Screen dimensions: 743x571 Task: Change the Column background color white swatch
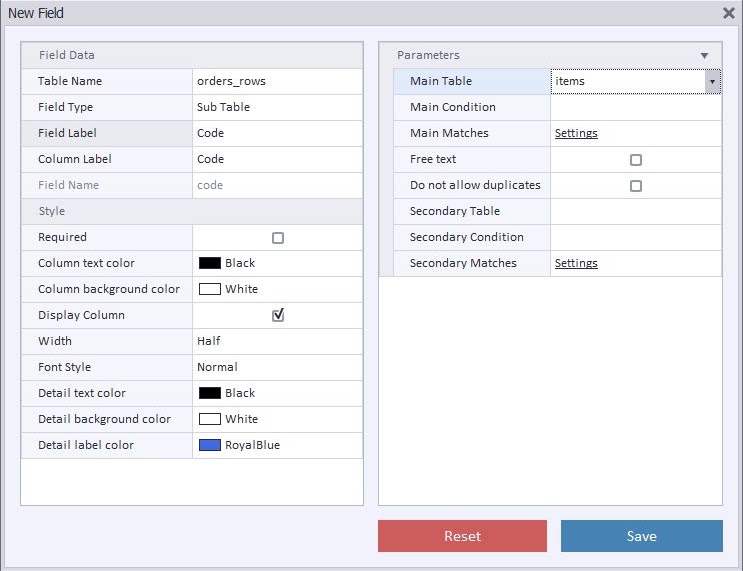pyautogui.click(x=209, y=289)
